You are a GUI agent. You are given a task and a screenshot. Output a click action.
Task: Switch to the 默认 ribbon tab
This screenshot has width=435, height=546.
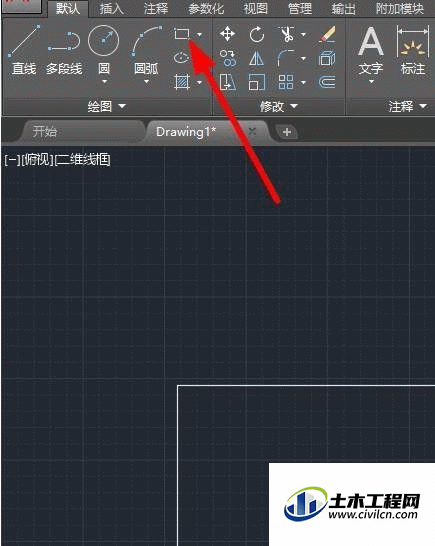click(x=68, y=8)
